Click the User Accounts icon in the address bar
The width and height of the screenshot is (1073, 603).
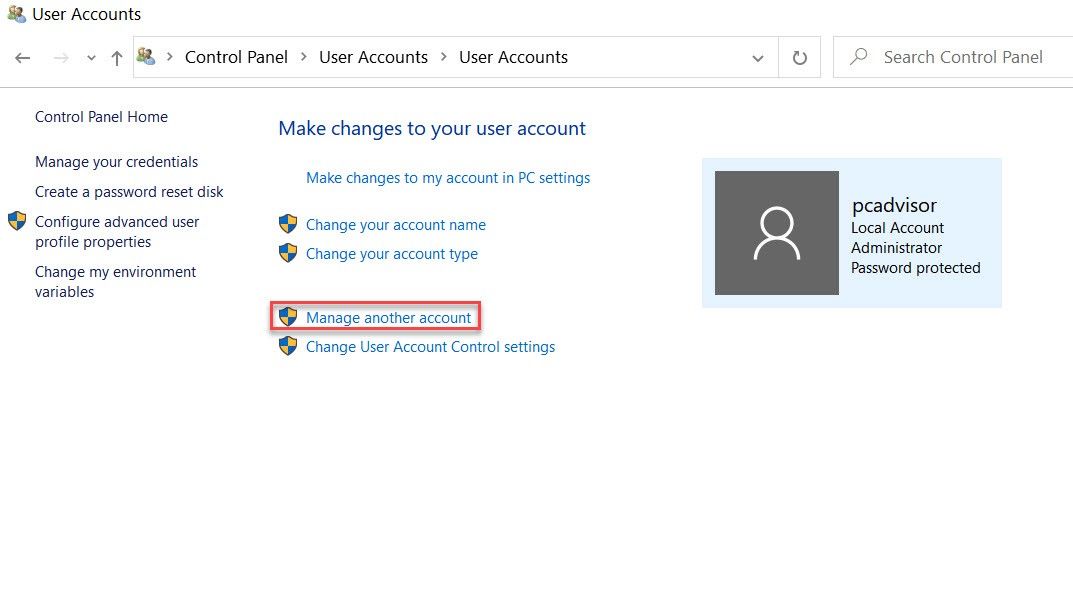[146, 57]
